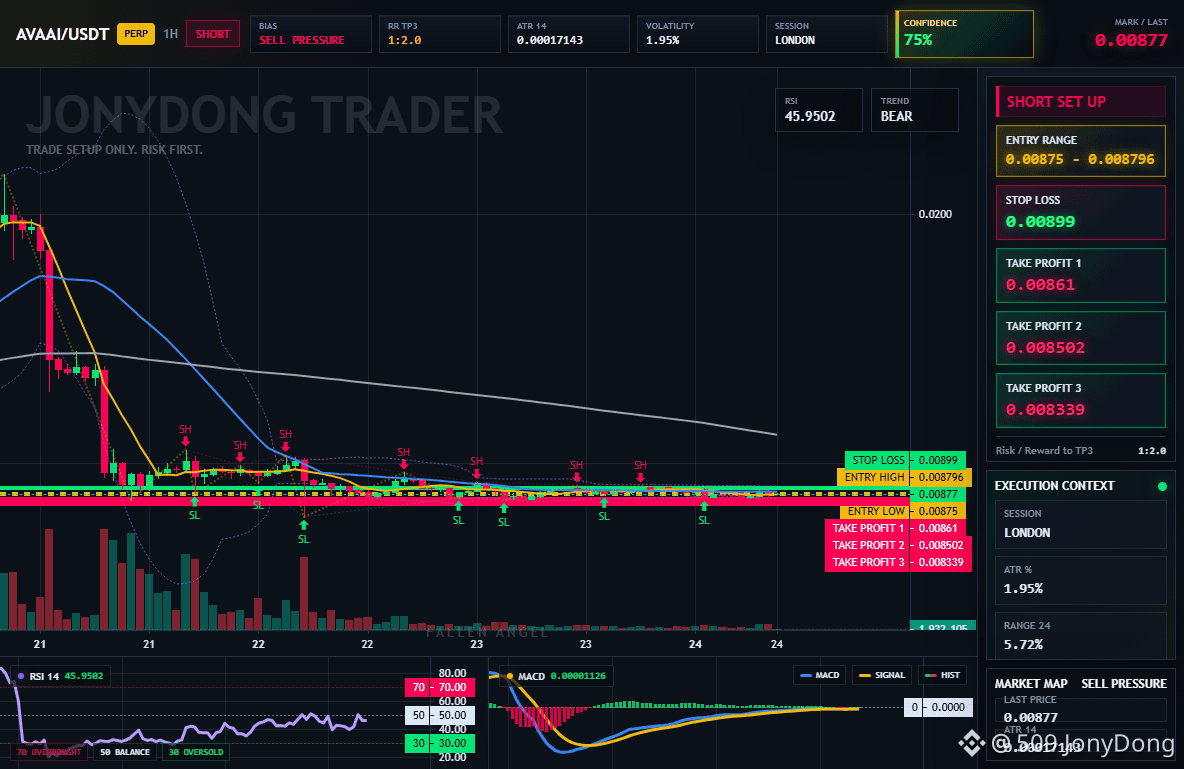Click the 0.0200 price axis label
Image resolution: width=1184 pixels, height=769 pixels.
935,214
